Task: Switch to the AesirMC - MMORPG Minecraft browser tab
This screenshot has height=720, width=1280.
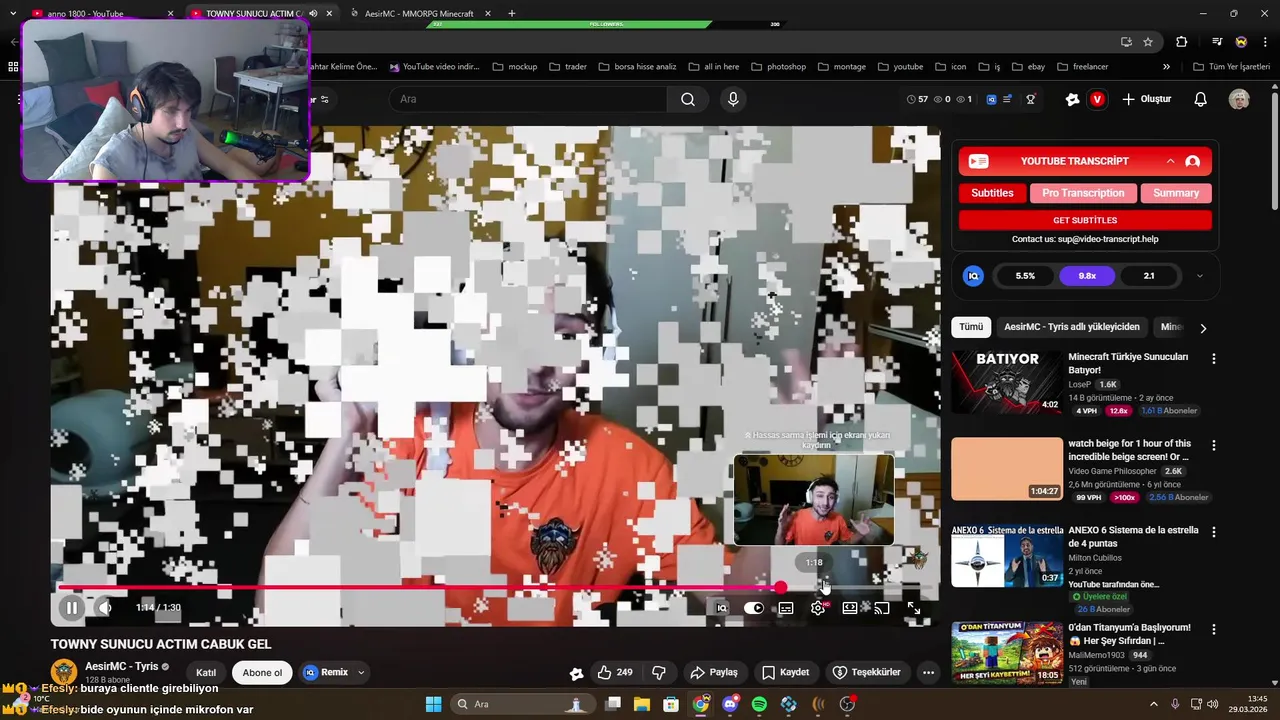Action: 418,14
